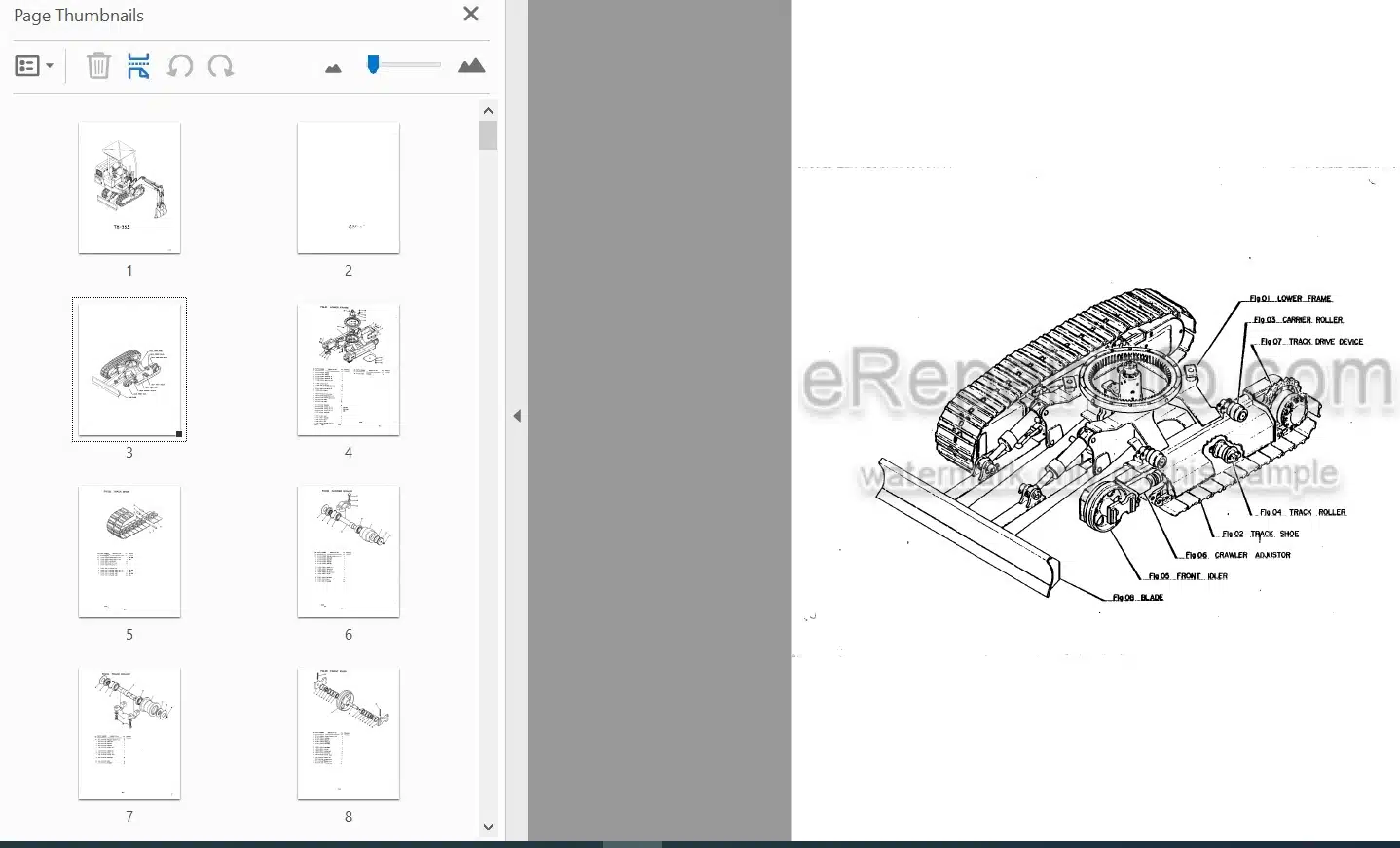Click the thumbnail panel scroll up arrow

coord(489,110)
